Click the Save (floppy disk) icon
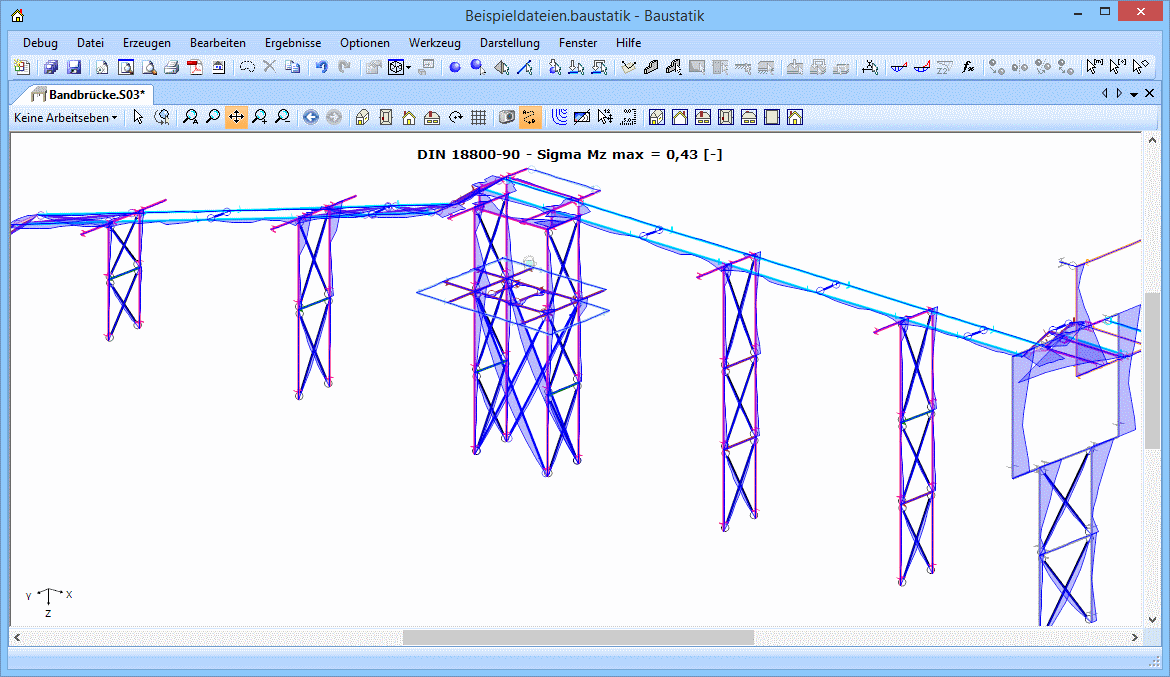 point(74,68)
